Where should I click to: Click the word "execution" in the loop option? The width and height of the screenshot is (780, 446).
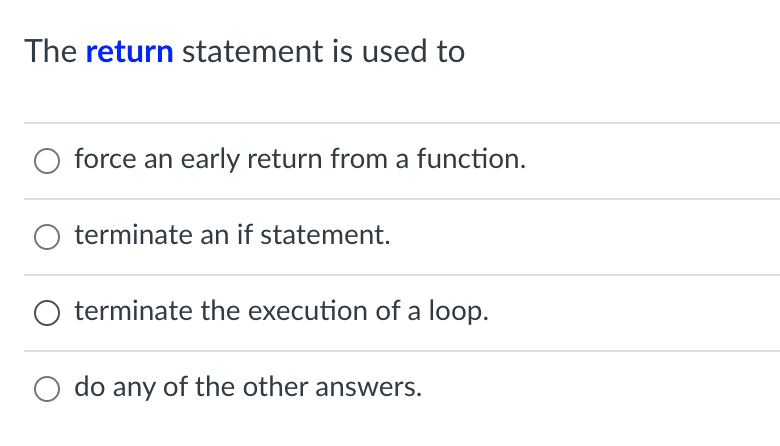(308, 311)
